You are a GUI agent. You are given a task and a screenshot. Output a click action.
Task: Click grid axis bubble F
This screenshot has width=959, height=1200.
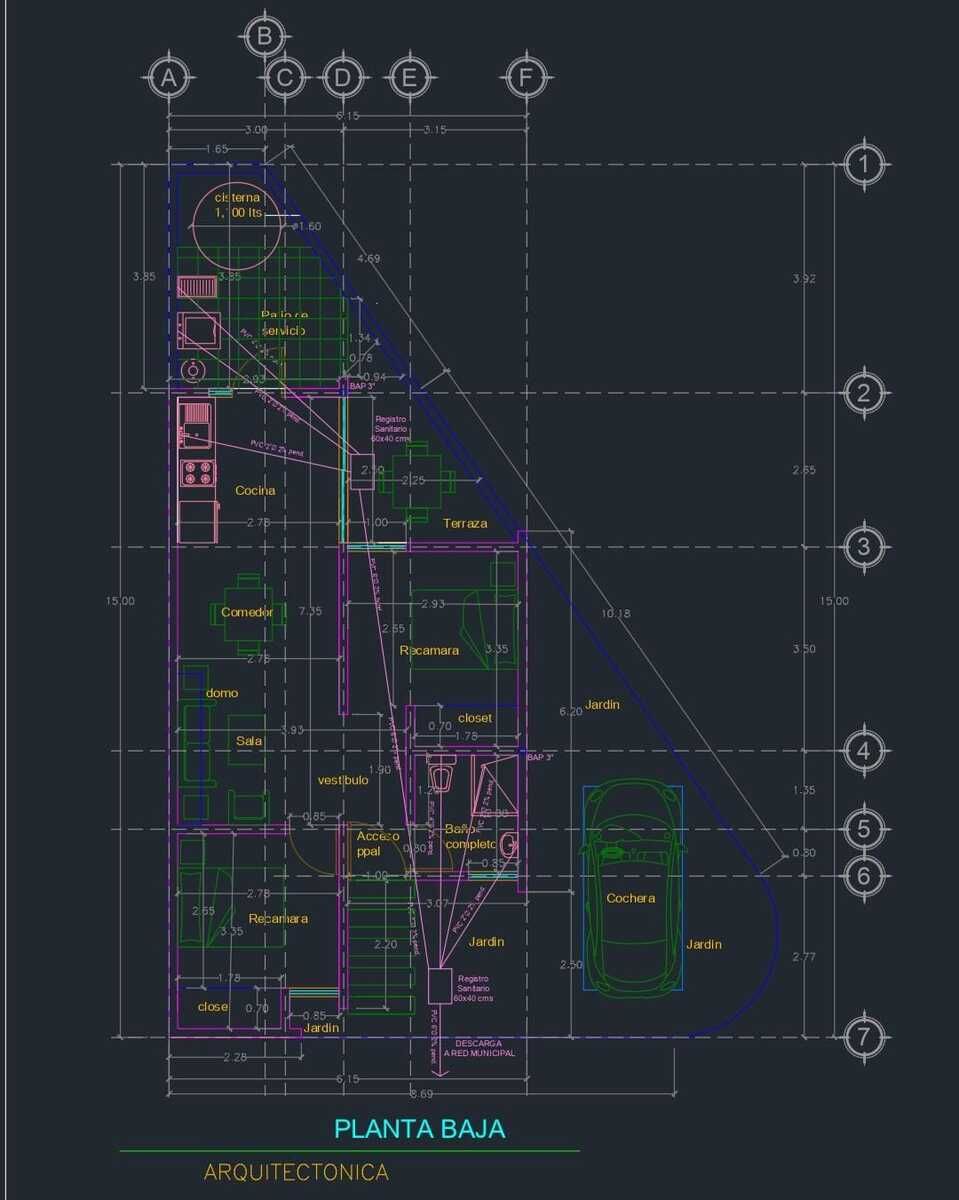(525, 77)
